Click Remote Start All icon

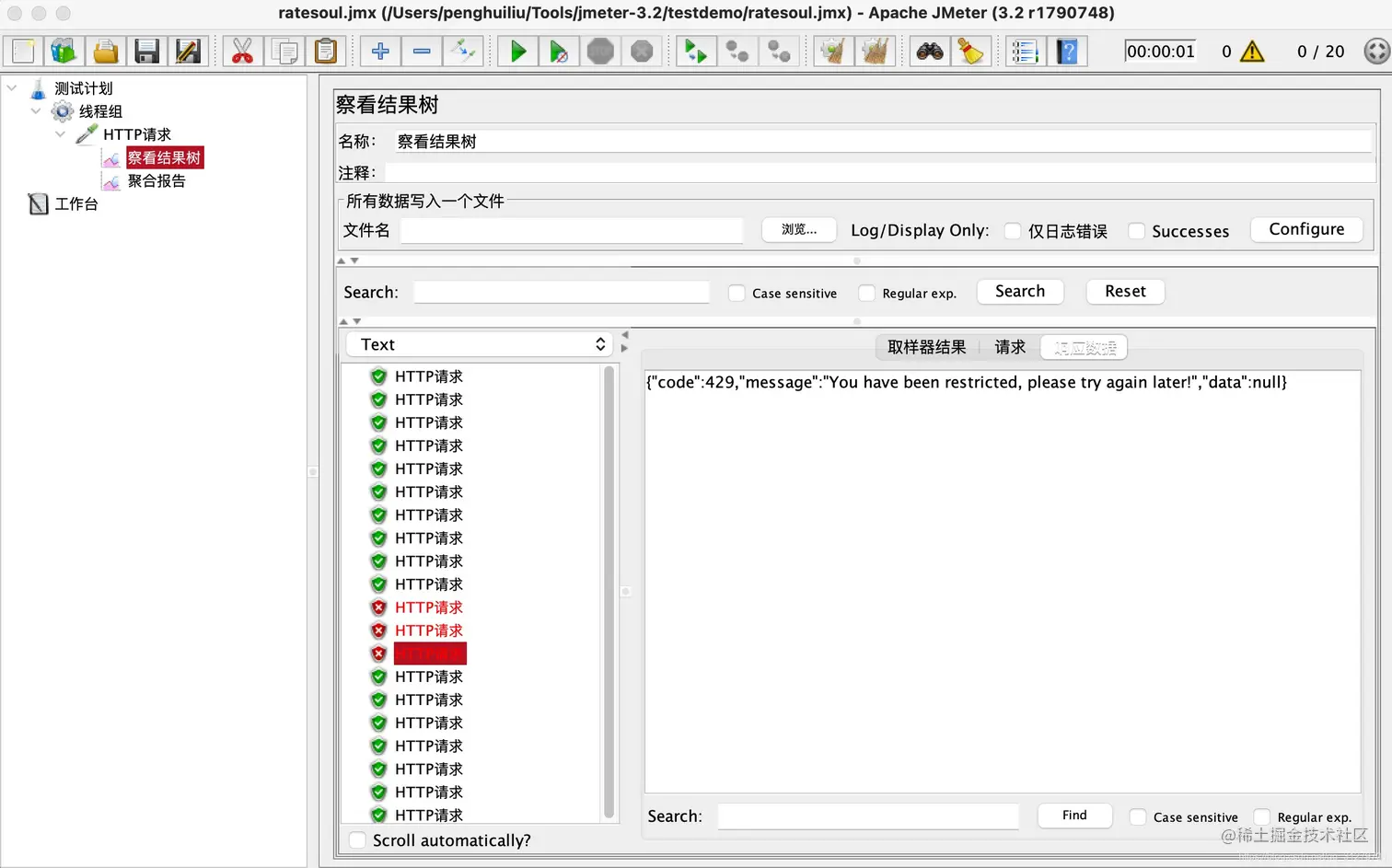click(x=696, y=51)
